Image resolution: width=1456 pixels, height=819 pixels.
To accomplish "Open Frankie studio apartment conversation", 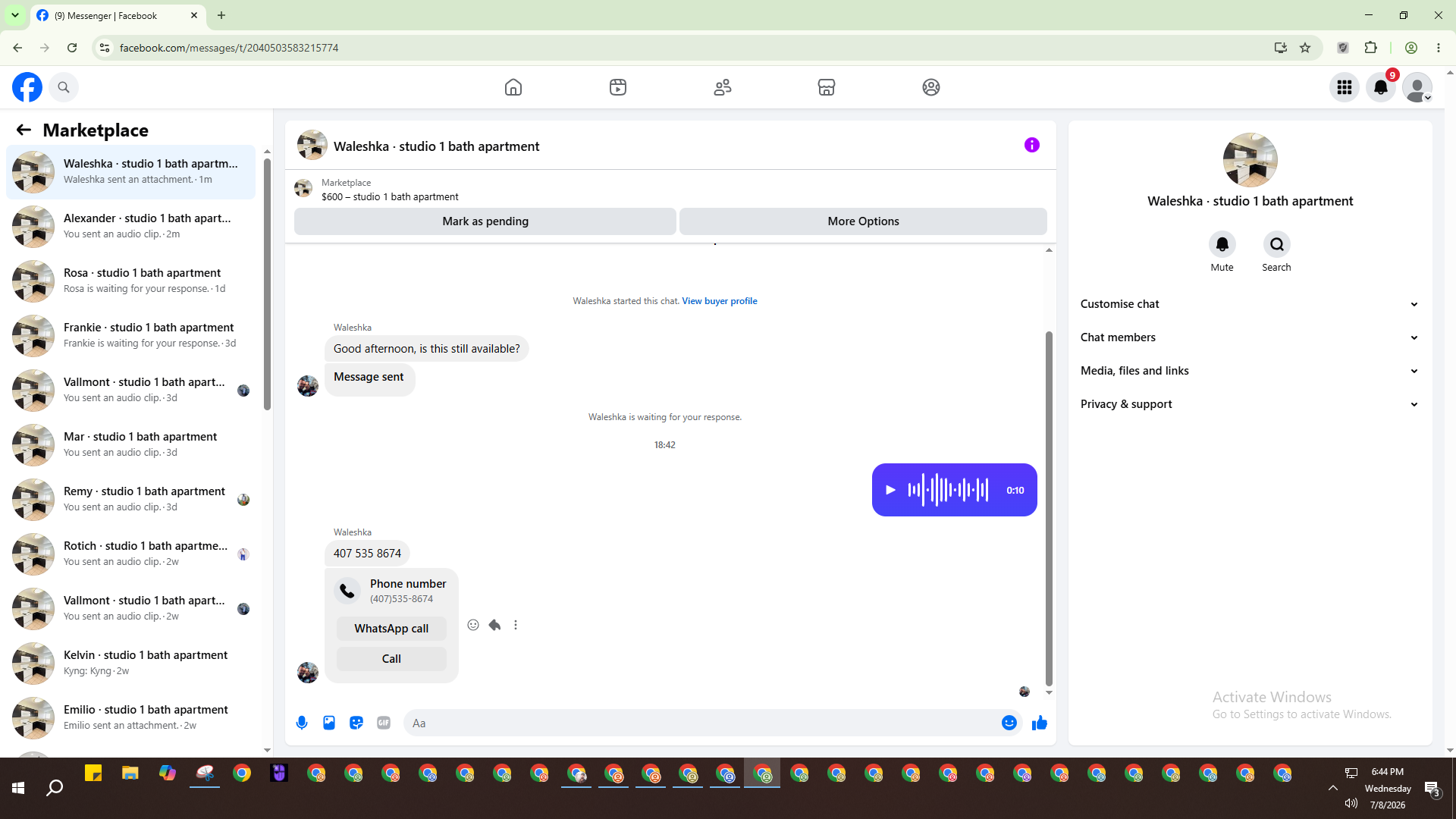I will point(130,336).
